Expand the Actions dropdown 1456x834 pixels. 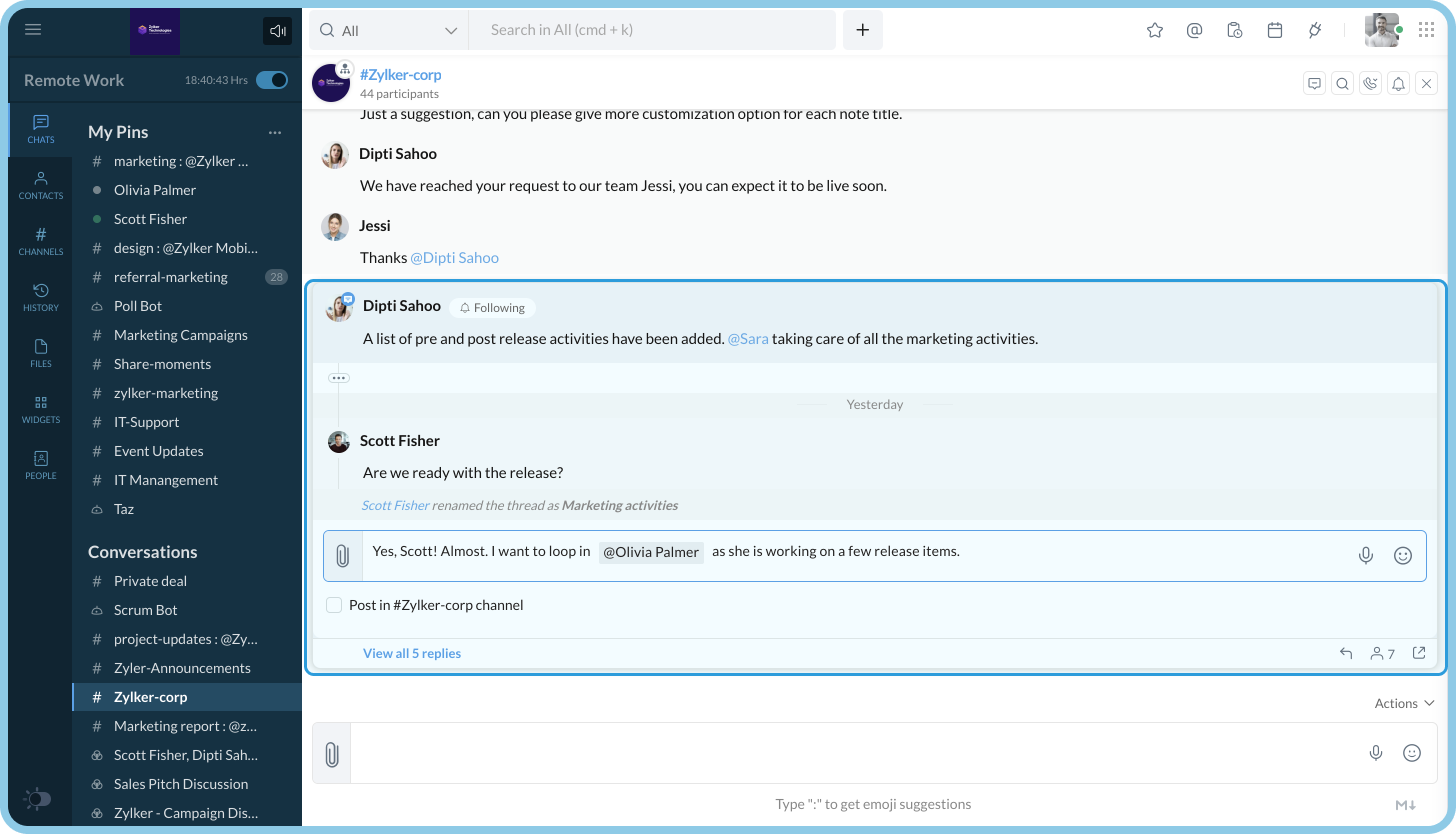tap(1404, 703)
